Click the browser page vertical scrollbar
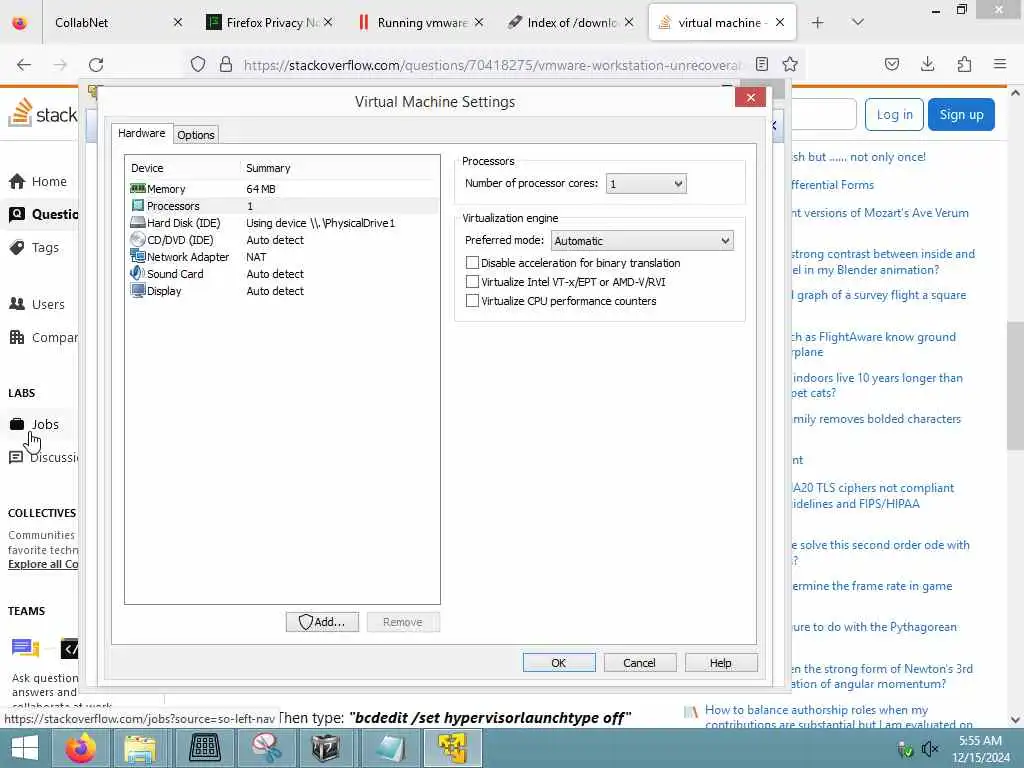Image resolution: width=1024 pixels, height=768 pixels. coord(1015,385)
